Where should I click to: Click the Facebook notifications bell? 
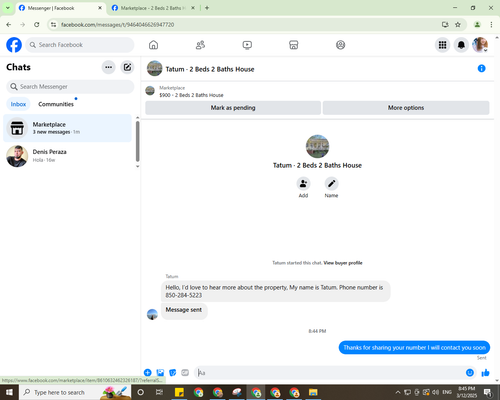tap(461, 45)
